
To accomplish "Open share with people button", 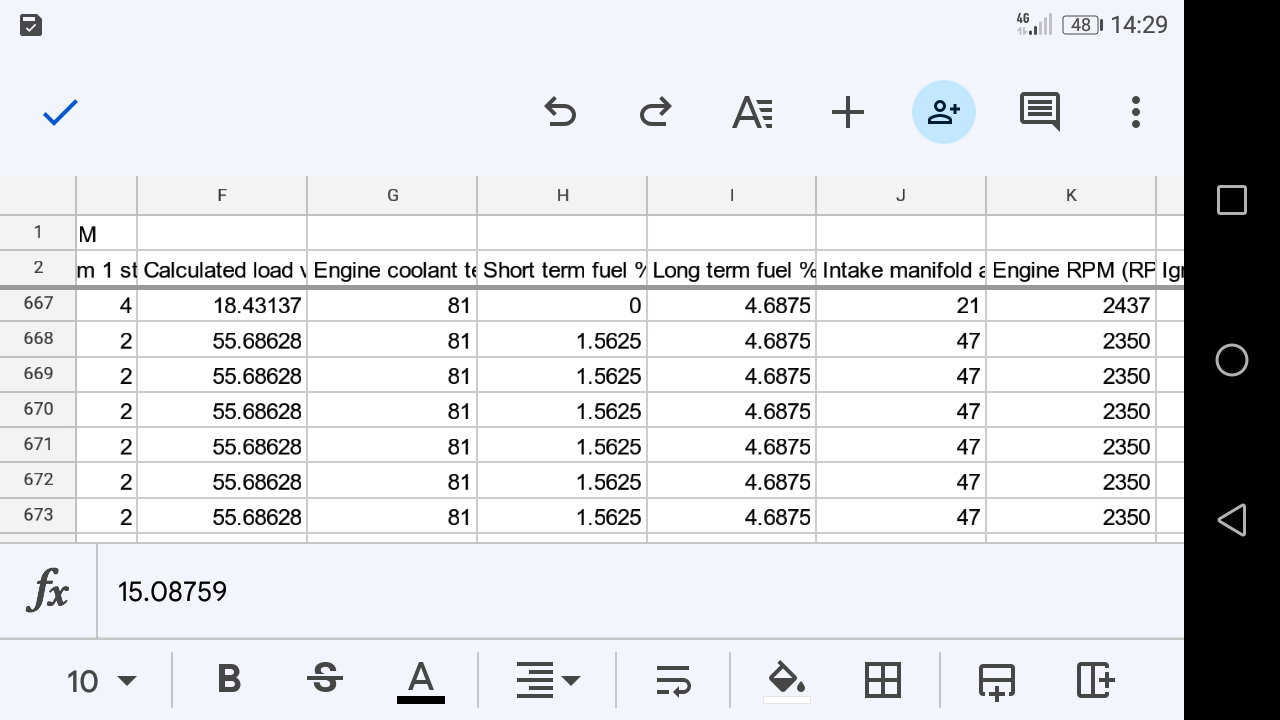I will 943,112.
